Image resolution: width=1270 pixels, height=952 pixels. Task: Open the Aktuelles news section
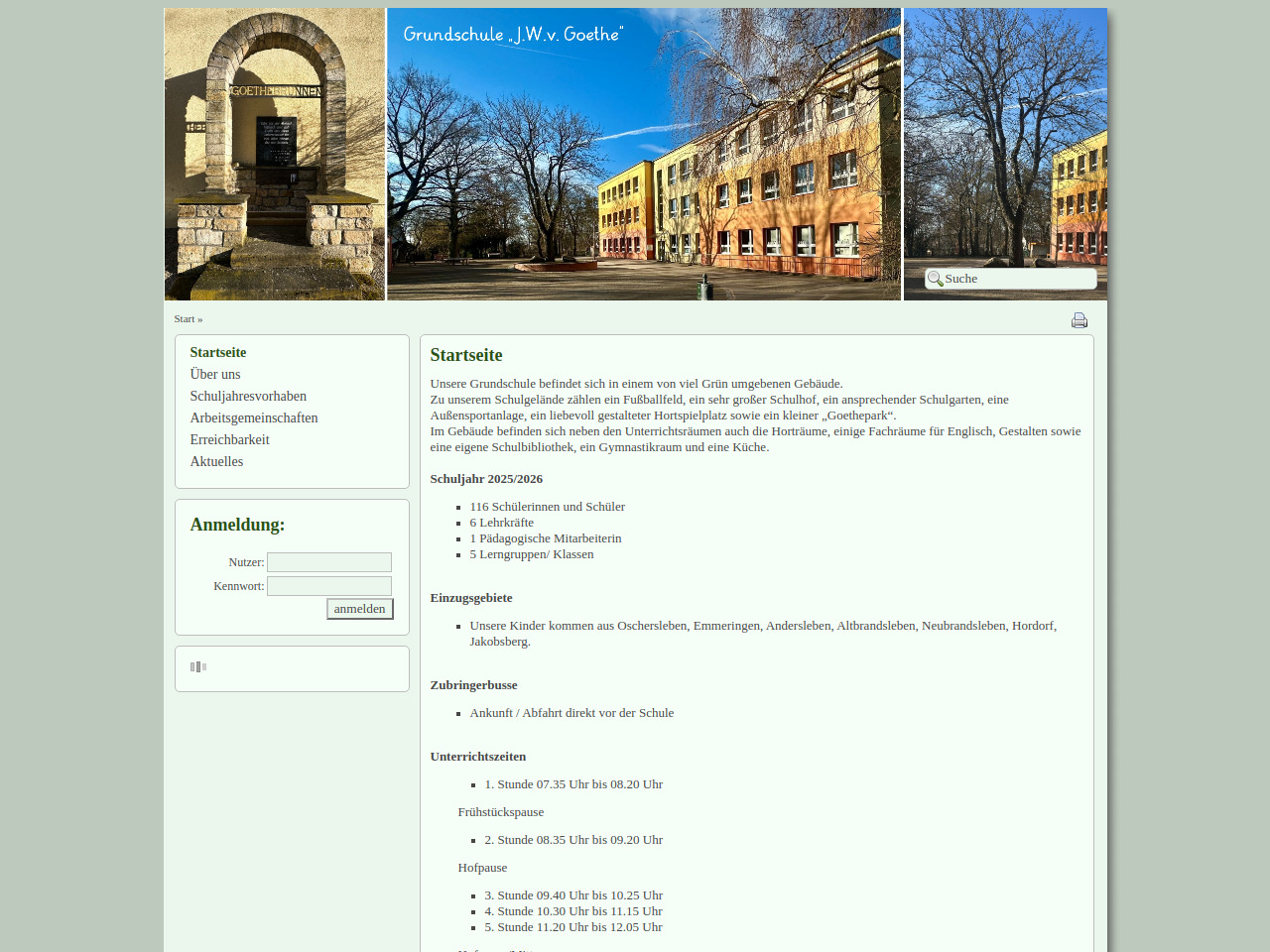[216, 462]
